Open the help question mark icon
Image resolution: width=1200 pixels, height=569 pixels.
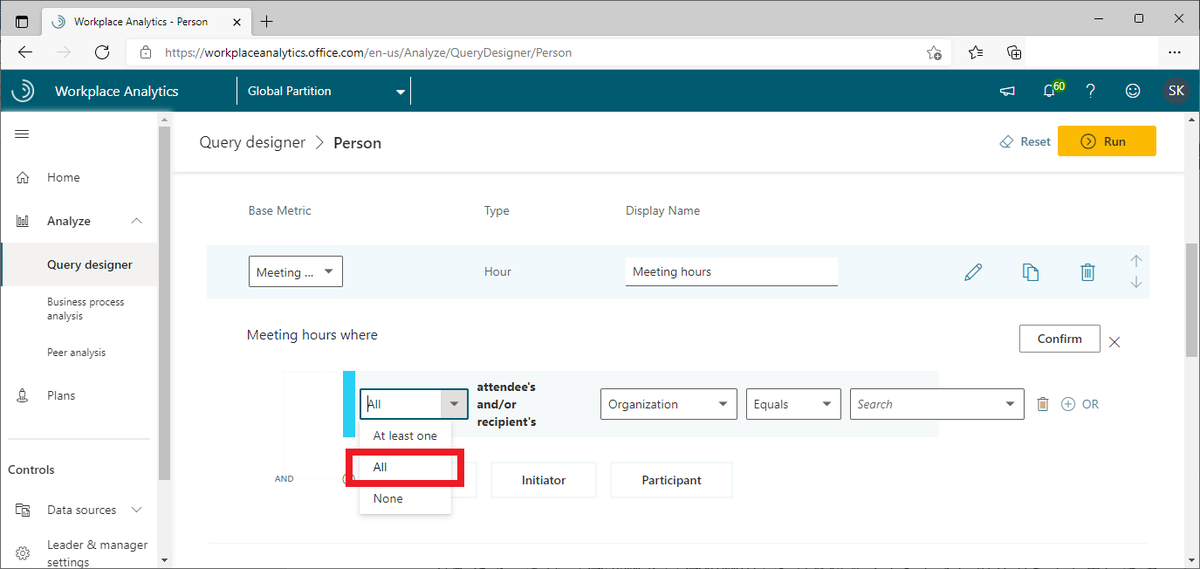[x=1091, y=91]
